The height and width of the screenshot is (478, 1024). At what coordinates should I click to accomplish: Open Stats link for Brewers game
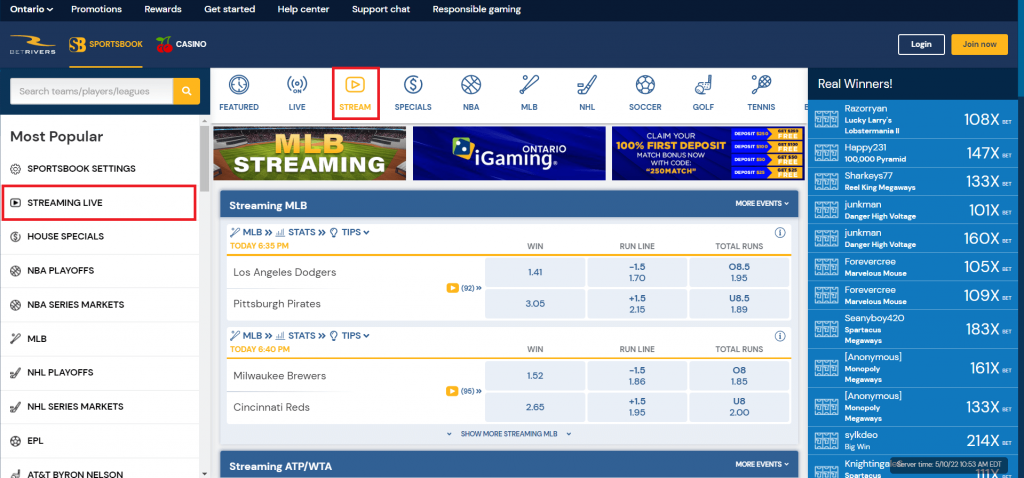pyautogui.click(x=300, y=336)
